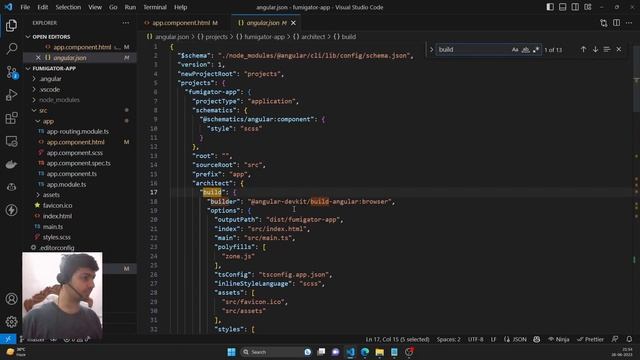Screen dimensions: 640x360
Task: Open app.component.spec.ts file
Action: tap(78, 163)
